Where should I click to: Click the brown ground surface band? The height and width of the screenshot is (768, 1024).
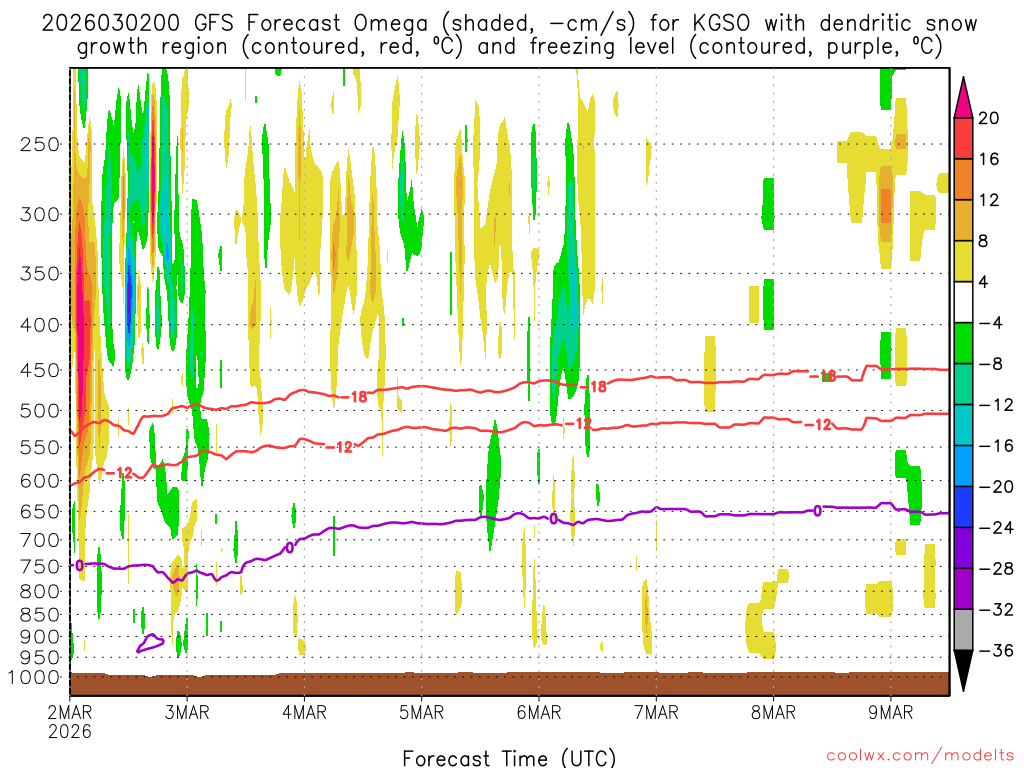[509, 684]
